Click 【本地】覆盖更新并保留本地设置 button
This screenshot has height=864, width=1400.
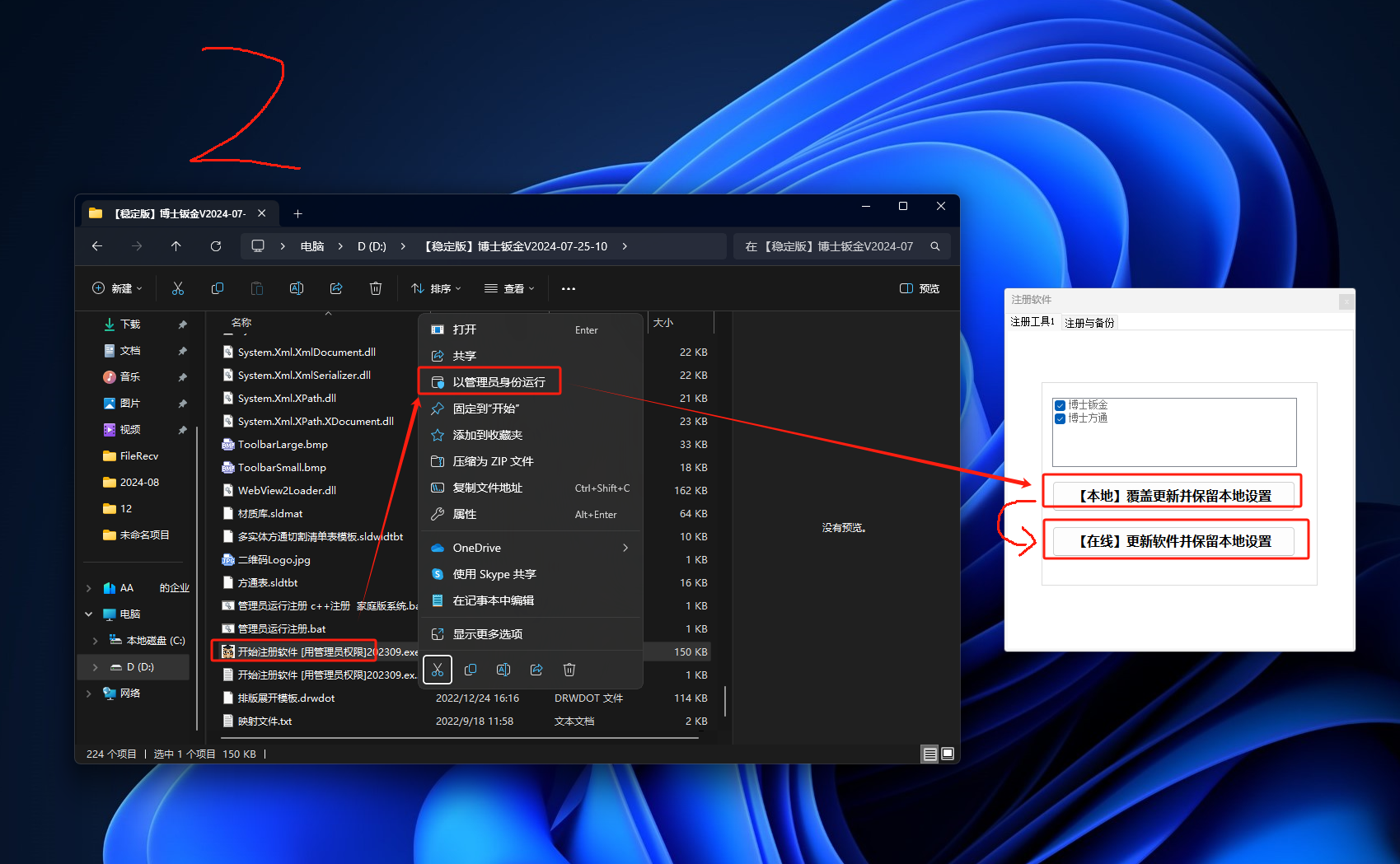pos(1173,496)
